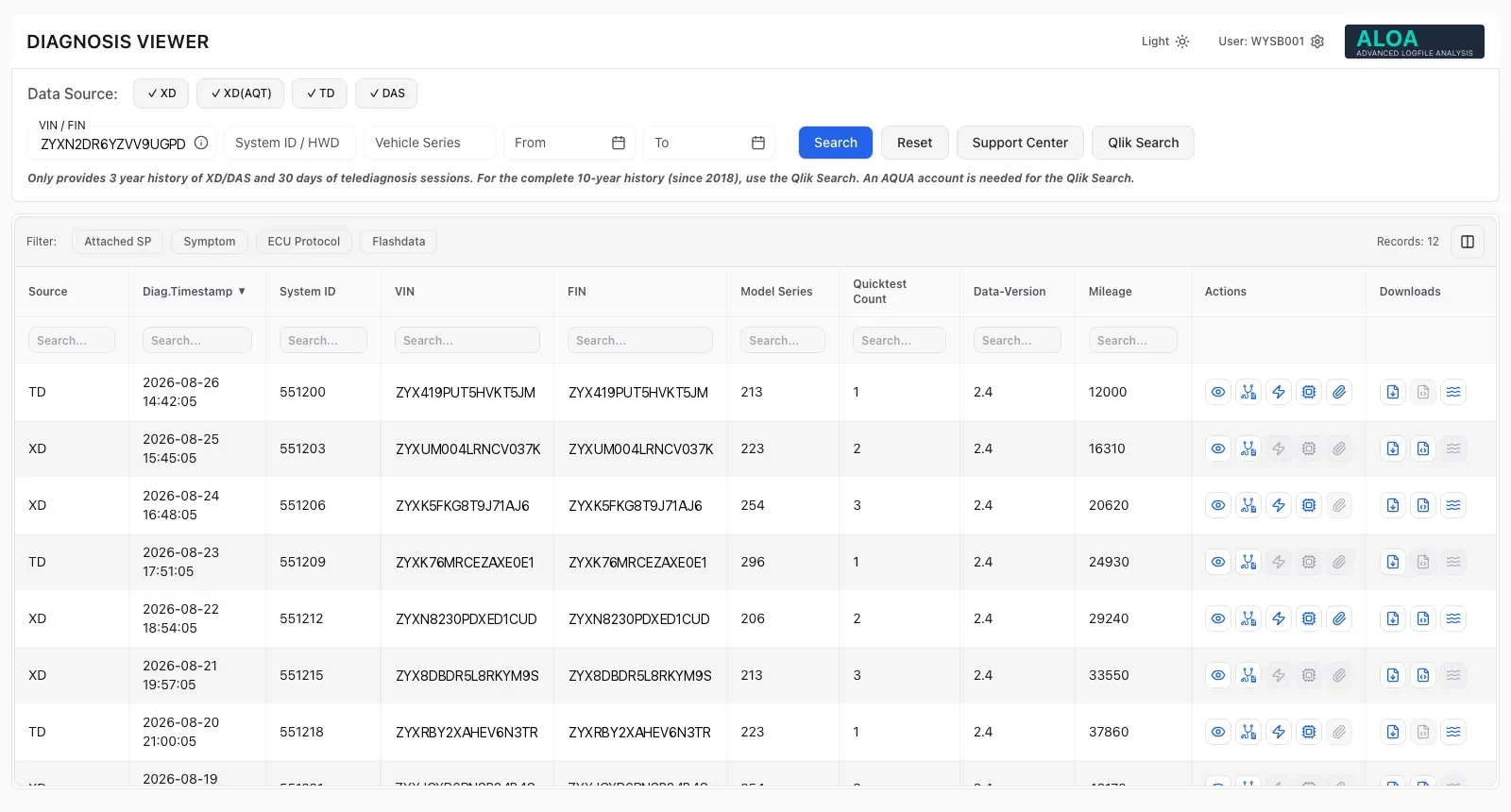
Task: Open Qlik Search
Action: tap(1143, 143)
